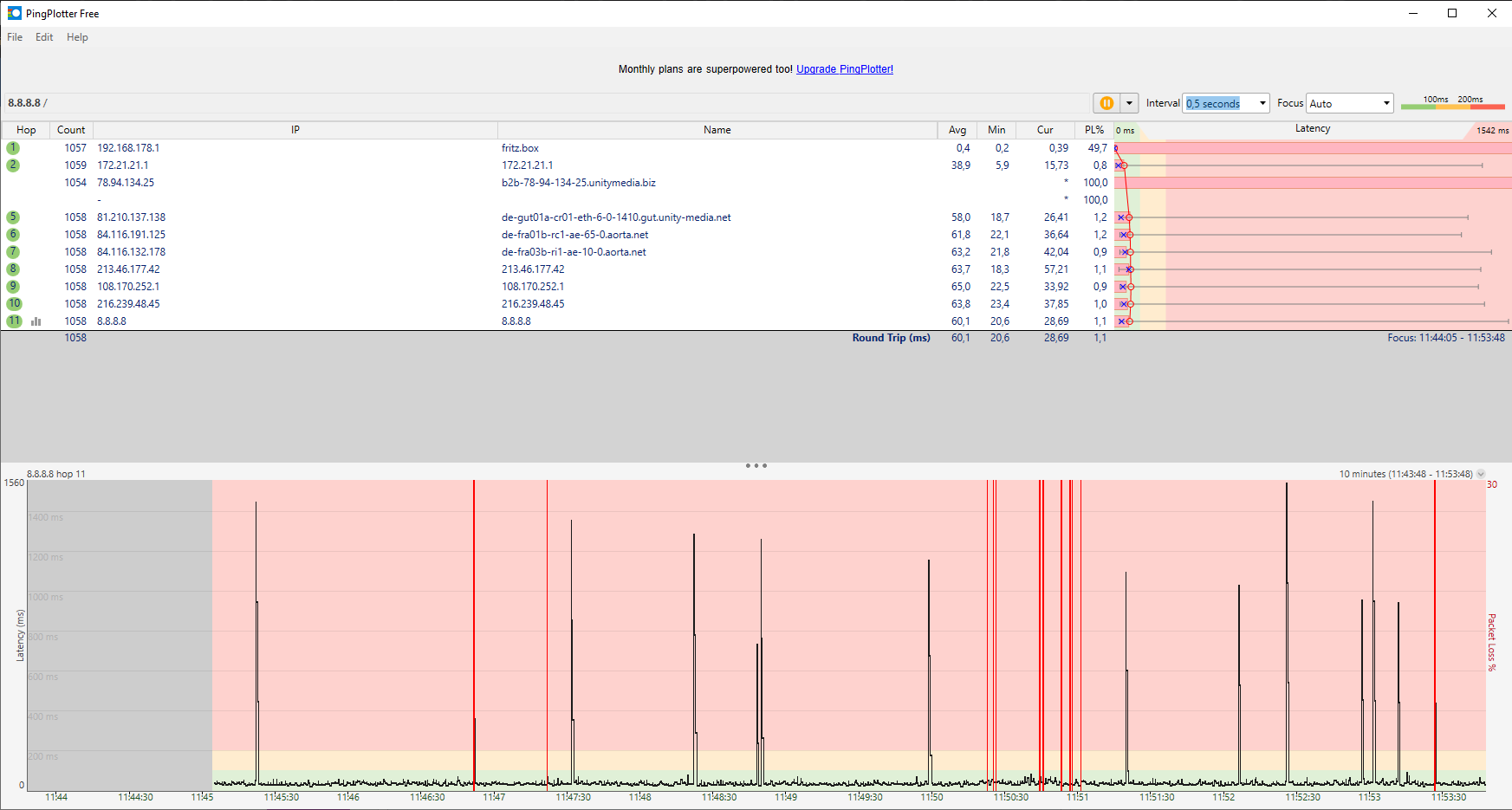Select the IP 172.21.21.1 cell

123,165
